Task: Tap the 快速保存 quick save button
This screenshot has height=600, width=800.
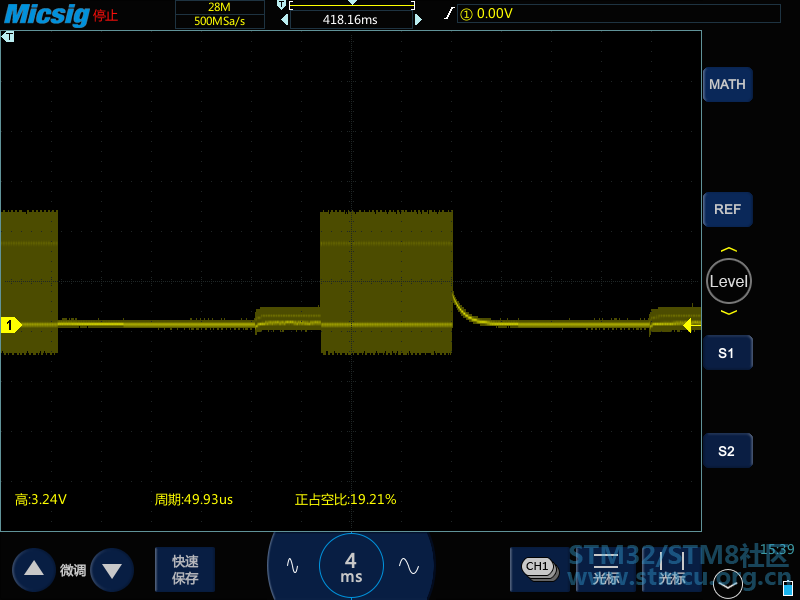Action: pos(185,569)
